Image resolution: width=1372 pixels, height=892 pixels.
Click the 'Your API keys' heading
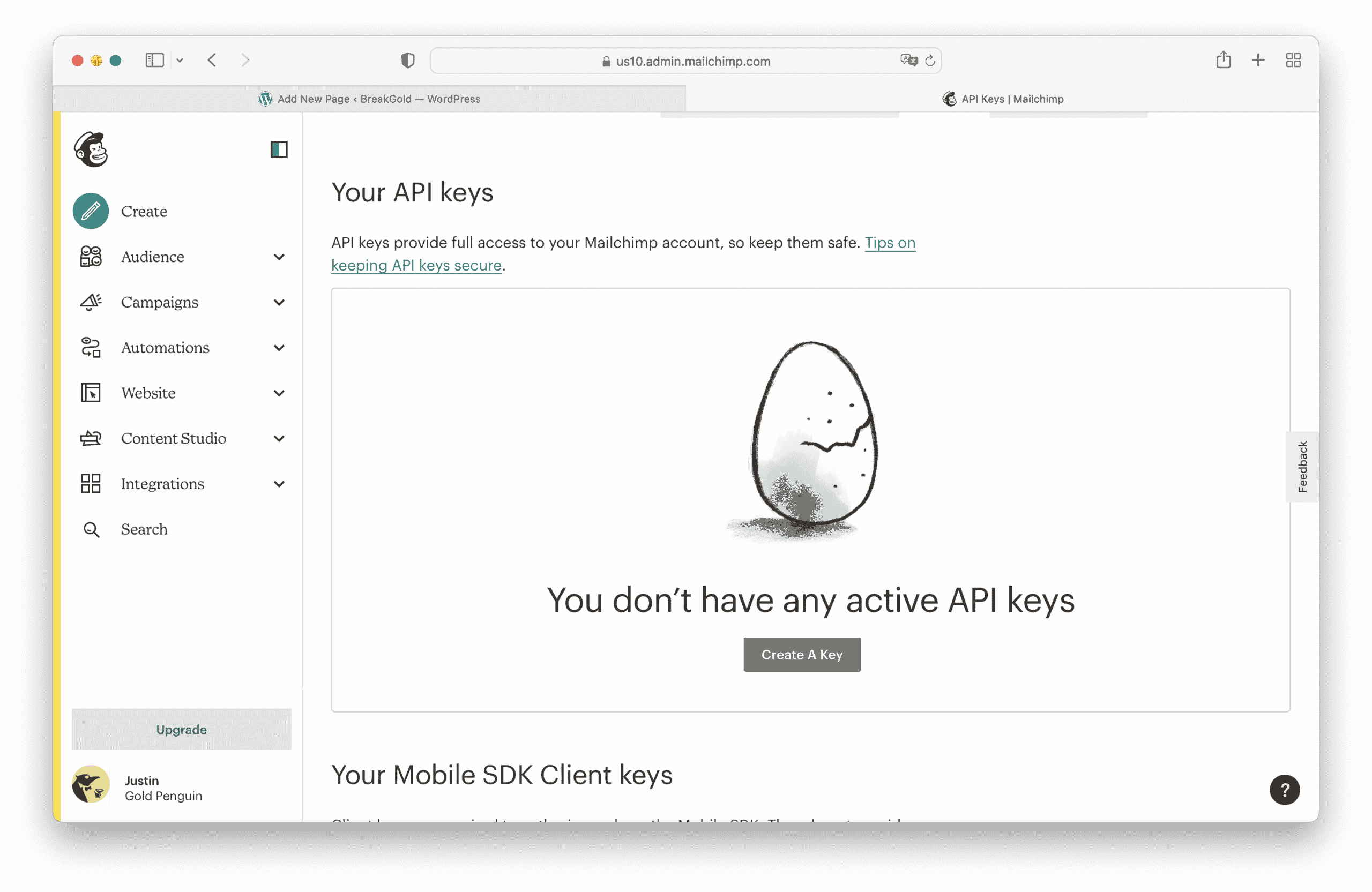(x=412, y=192)
